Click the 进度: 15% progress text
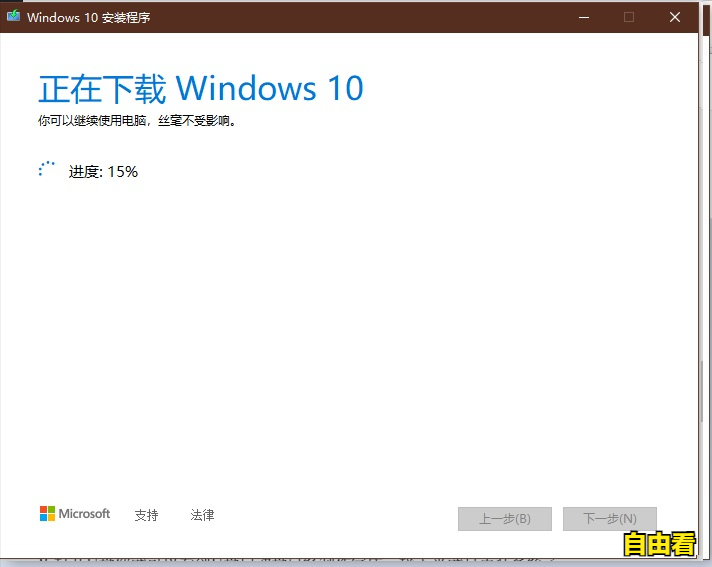This screenshot has height=567, width=712. coord(103,172)
